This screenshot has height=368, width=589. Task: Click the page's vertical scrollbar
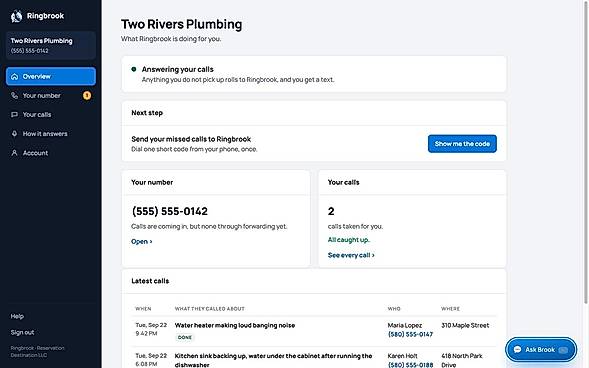[x=585, y=152]
